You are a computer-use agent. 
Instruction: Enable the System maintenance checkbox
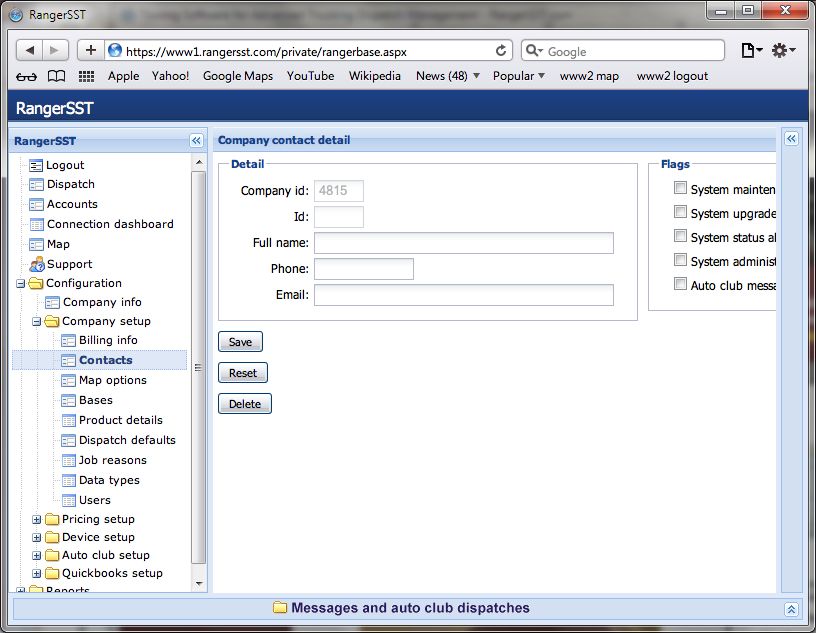[x=680, y=188]
